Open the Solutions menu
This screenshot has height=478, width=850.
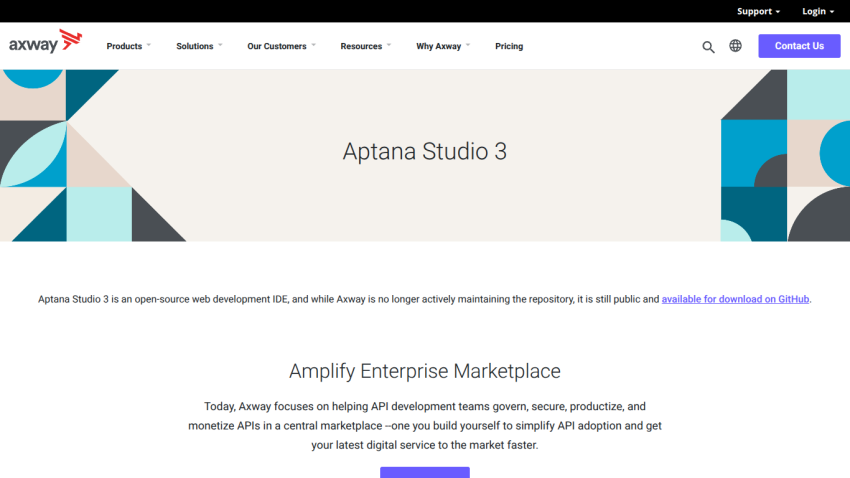tap(199, 46)
